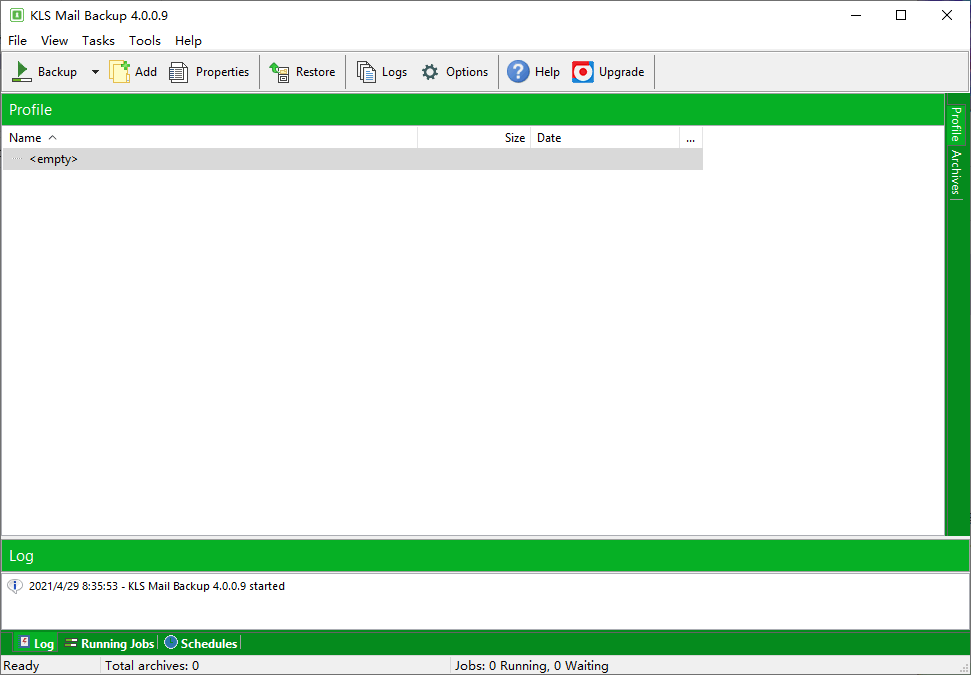Open Options settings gear
Image resolution: width=971 pixels, height=675 pixels.
pyautogui.click(x=455, y=72)
